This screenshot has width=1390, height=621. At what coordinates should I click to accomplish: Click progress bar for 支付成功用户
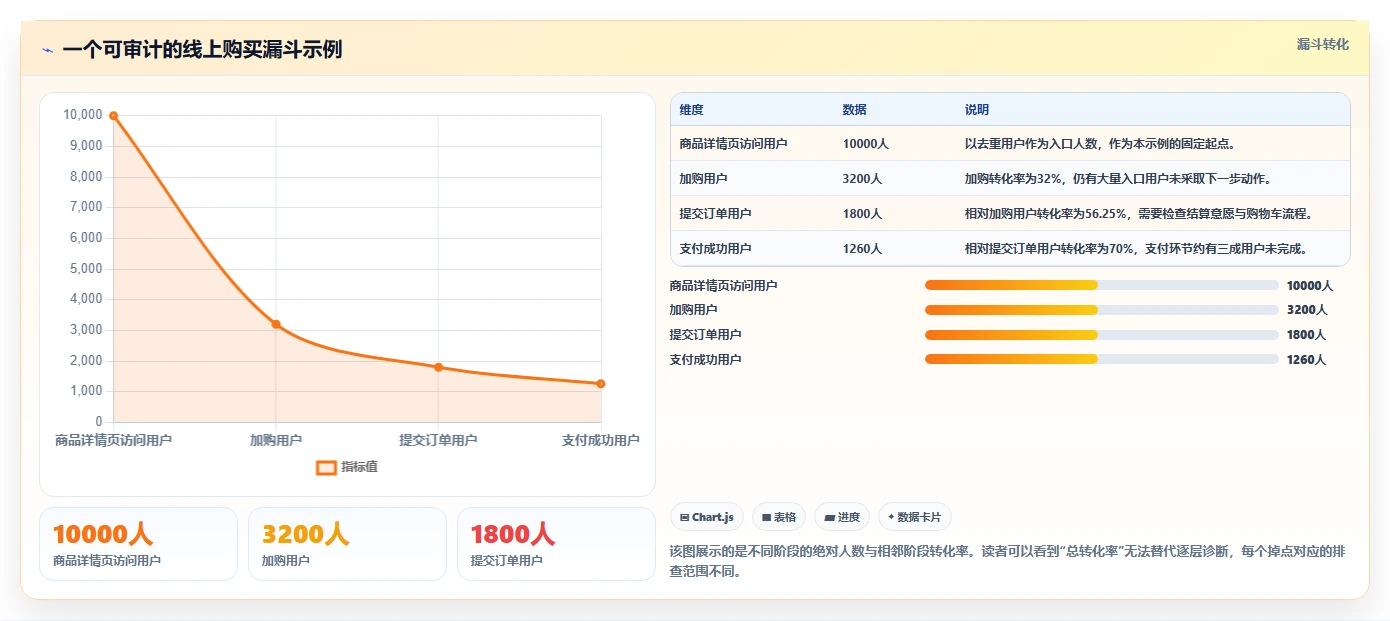click(1102, 359)
